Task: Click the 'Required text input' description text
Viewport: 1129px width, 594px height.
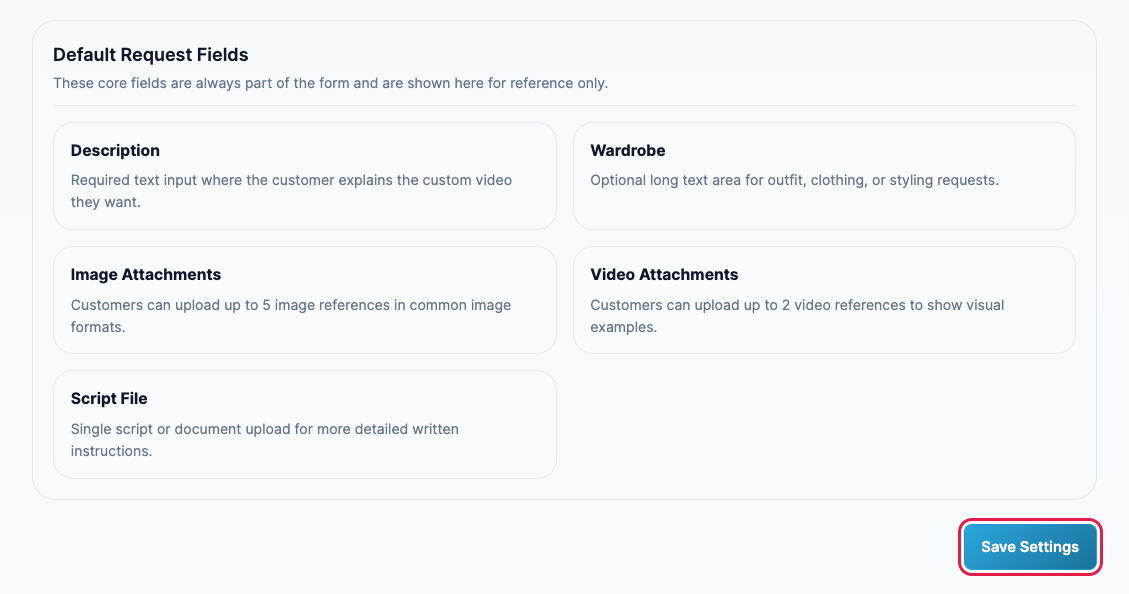Action: point(291,191)
